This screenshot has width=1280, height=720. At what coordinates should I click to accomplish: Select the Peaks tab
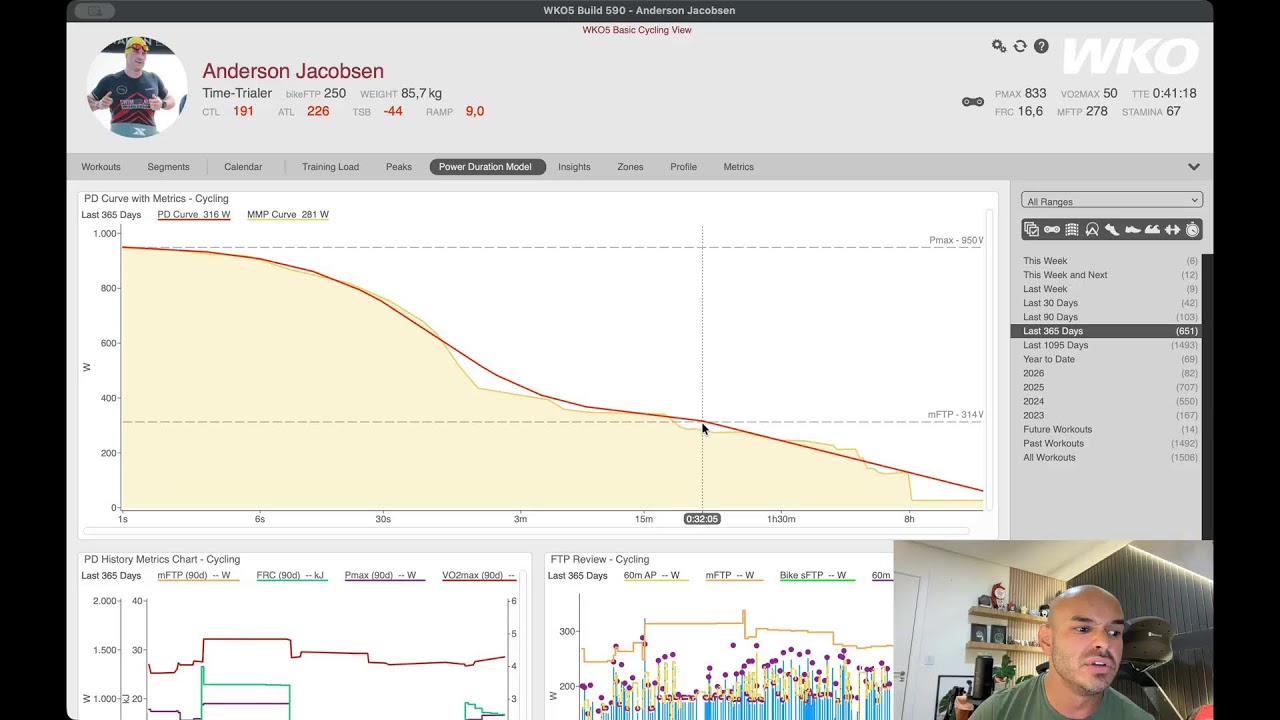399,167
